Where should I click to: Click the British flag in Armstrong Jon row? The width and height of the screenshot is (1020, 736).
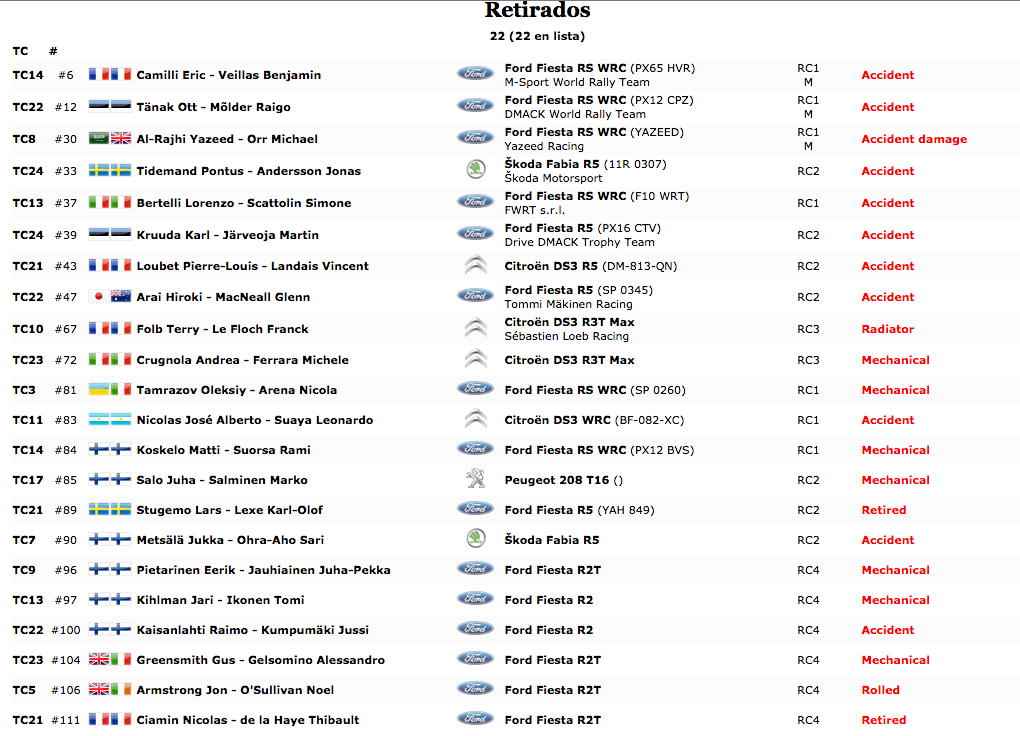pyautogui.click(x=99, y=689)
